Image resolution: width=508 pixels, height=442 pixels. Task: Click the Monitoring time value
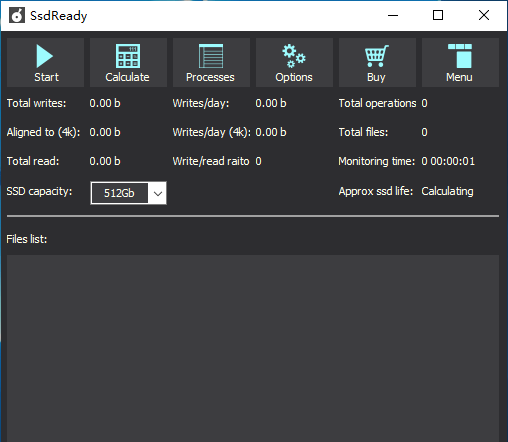pos(448,161)
